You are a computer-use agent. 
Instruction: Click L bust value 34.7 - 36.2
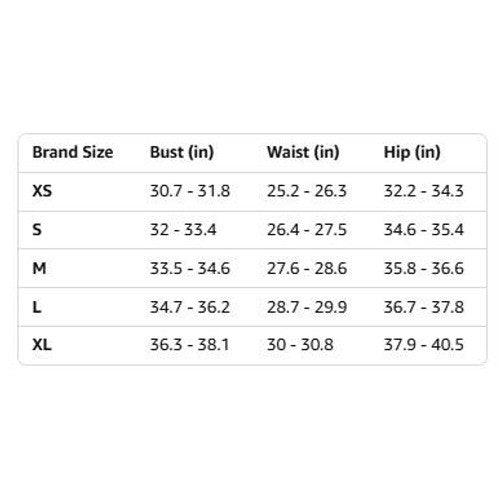click(x=190, y=307)
